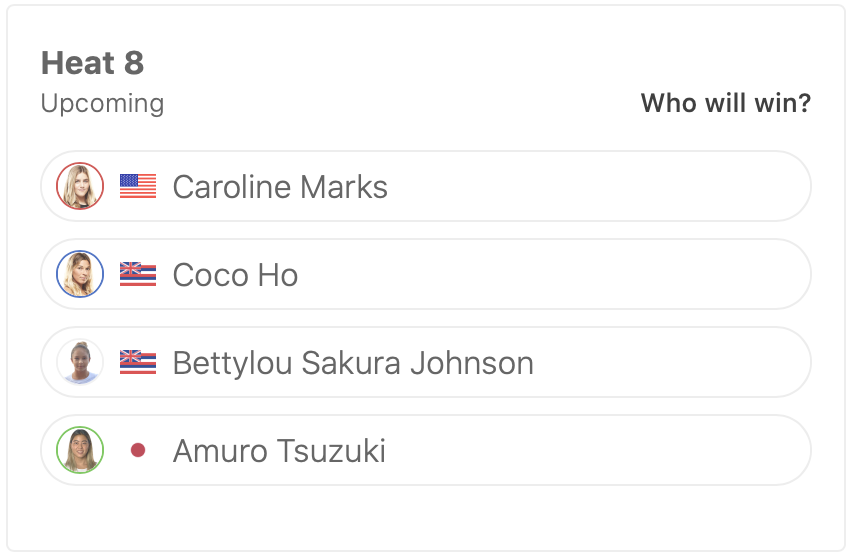Open the Heat 8 title
Viewport: 854px width, 558px height.
(x=92, y=63)
